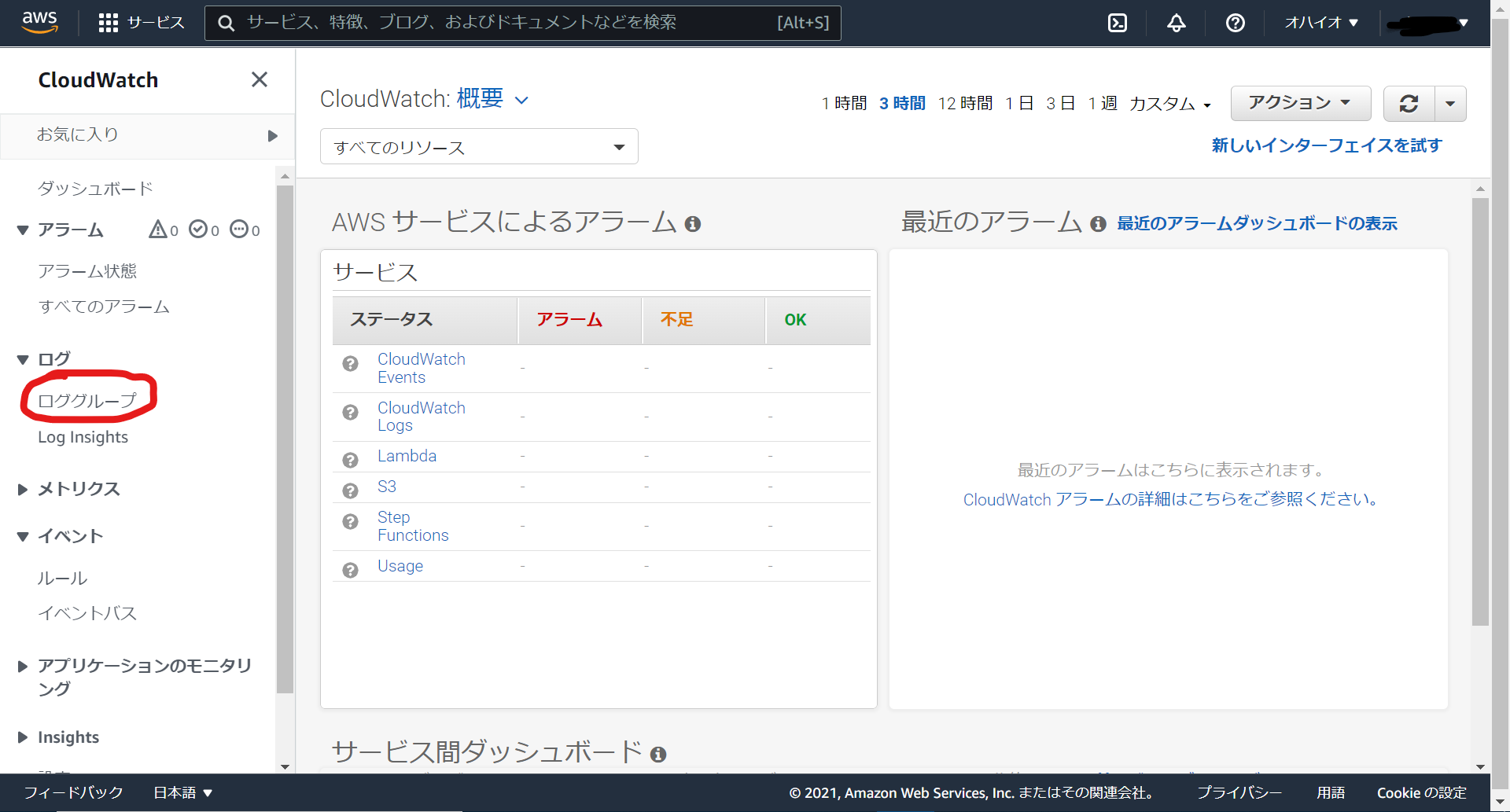Click the main content vertical scrollbar

pyautogui.click(x=1480, y=411)
